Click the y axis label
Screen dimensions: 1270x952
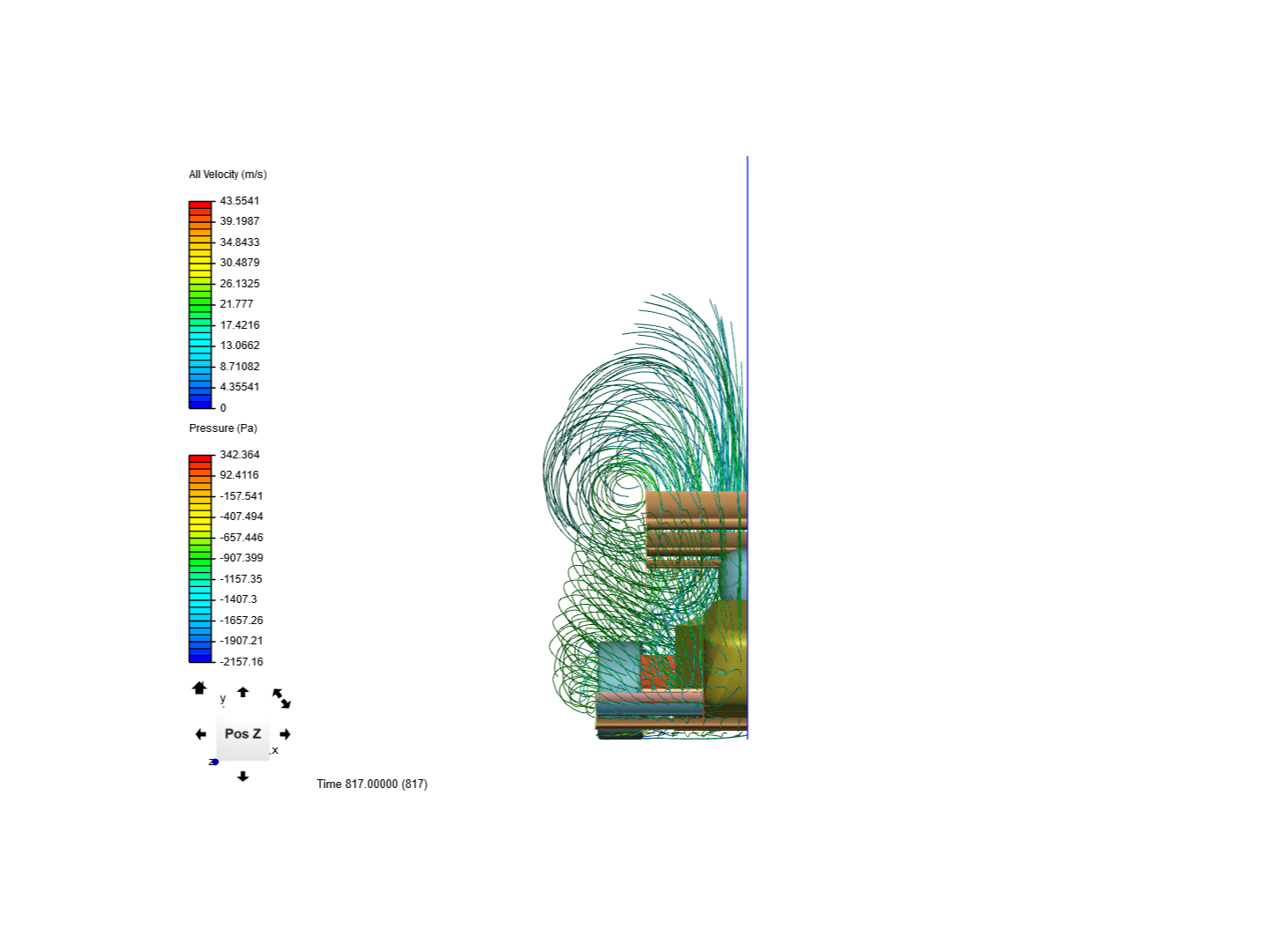[222, 698]
